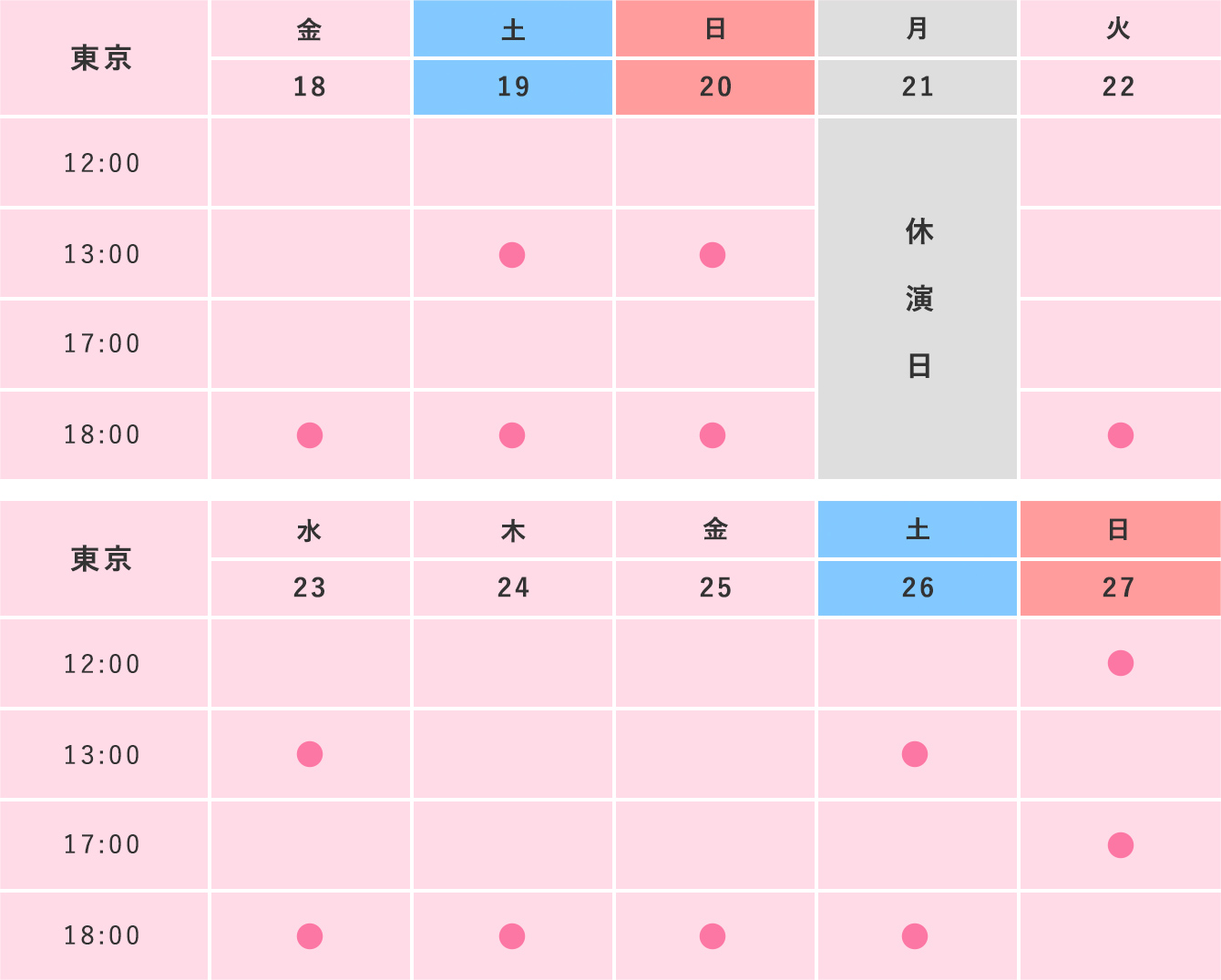The height and width of the screenshot is (980, 1221).
Task: Click the 休演日 closed-day cell
Action: 918,299
